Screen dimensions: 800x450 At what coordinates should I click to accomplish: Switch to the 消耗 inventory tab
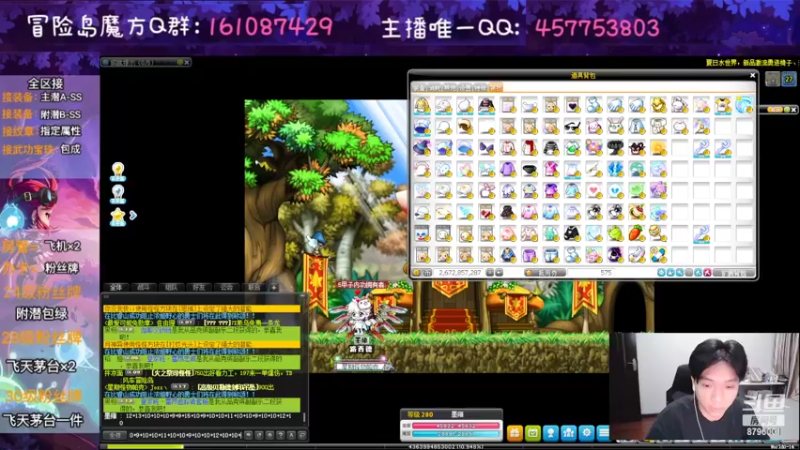coord(434,88)
